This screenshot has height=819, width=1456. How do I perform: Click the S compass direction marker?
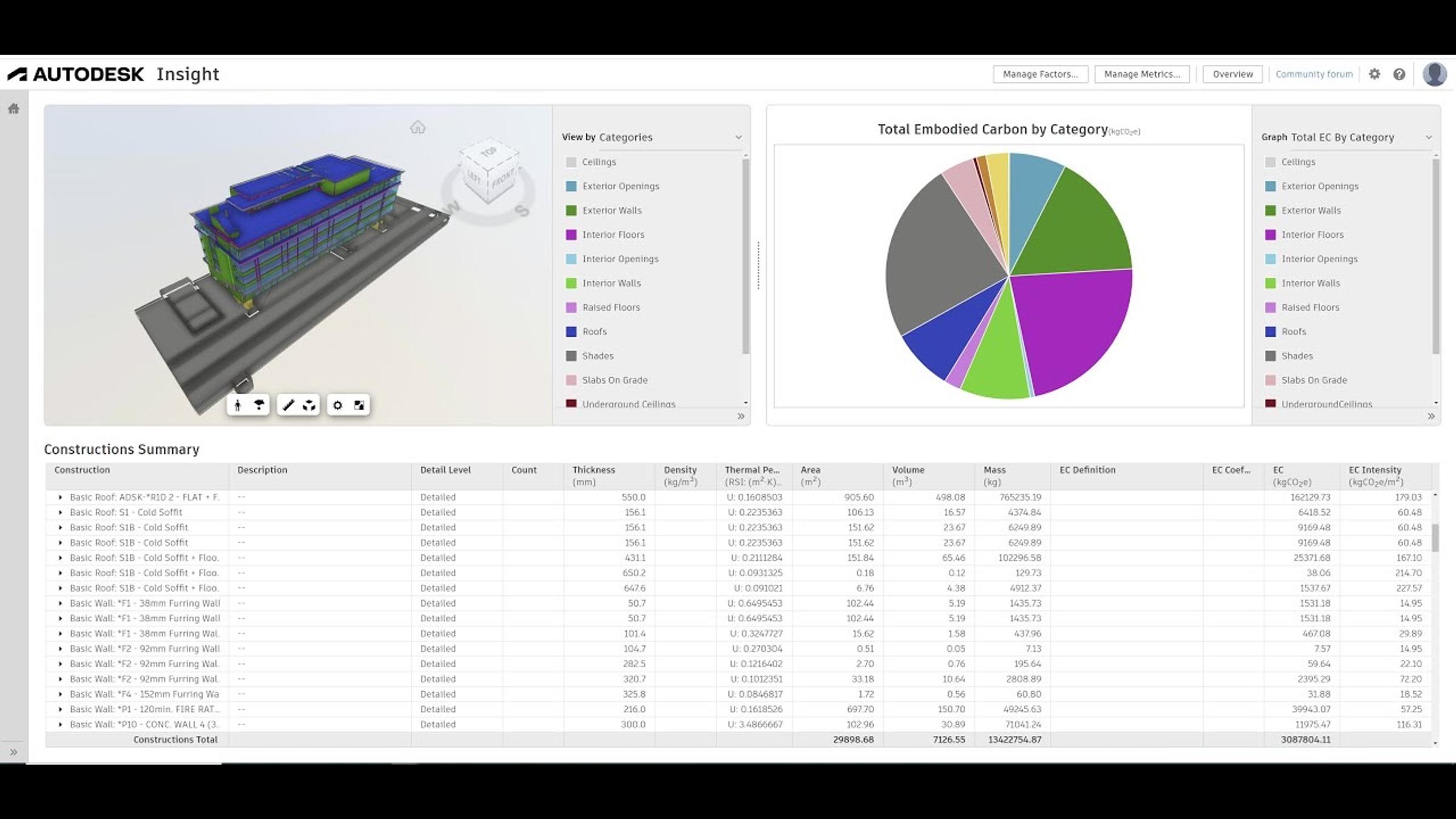(x=522, y=211)
